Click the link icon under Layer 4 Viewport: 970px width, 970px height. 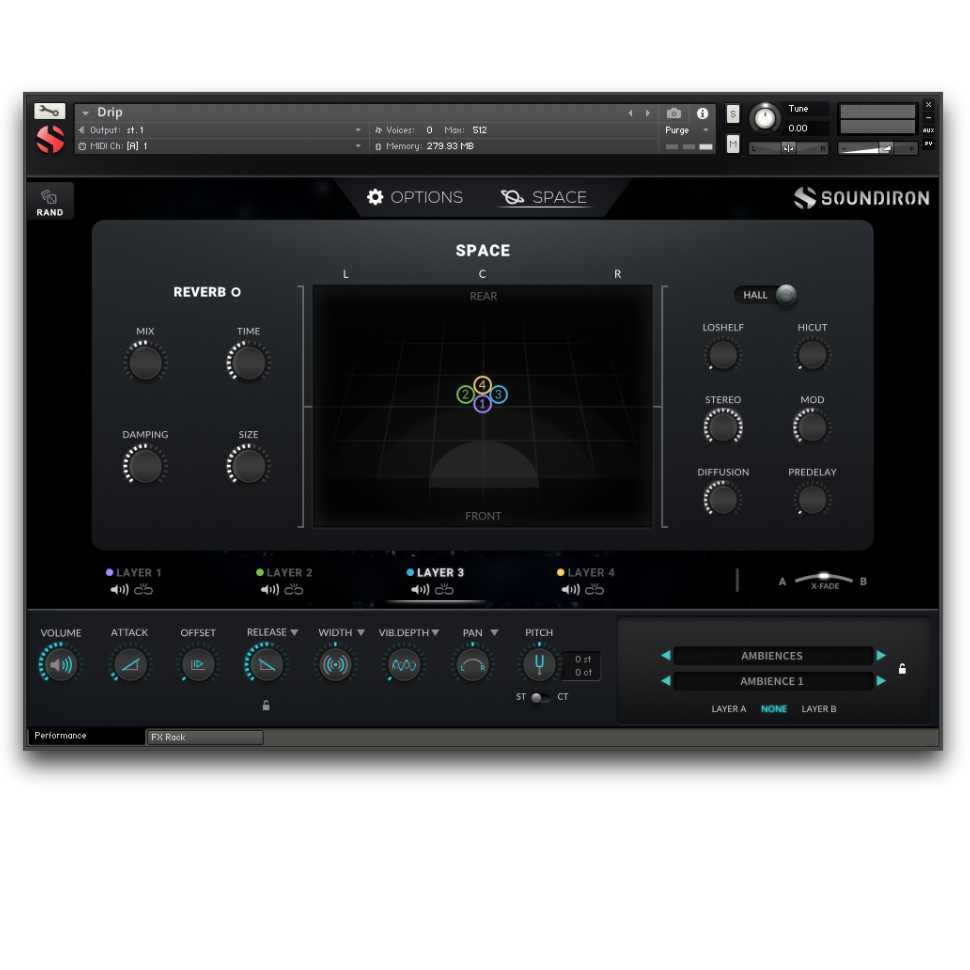pos(595,590)
